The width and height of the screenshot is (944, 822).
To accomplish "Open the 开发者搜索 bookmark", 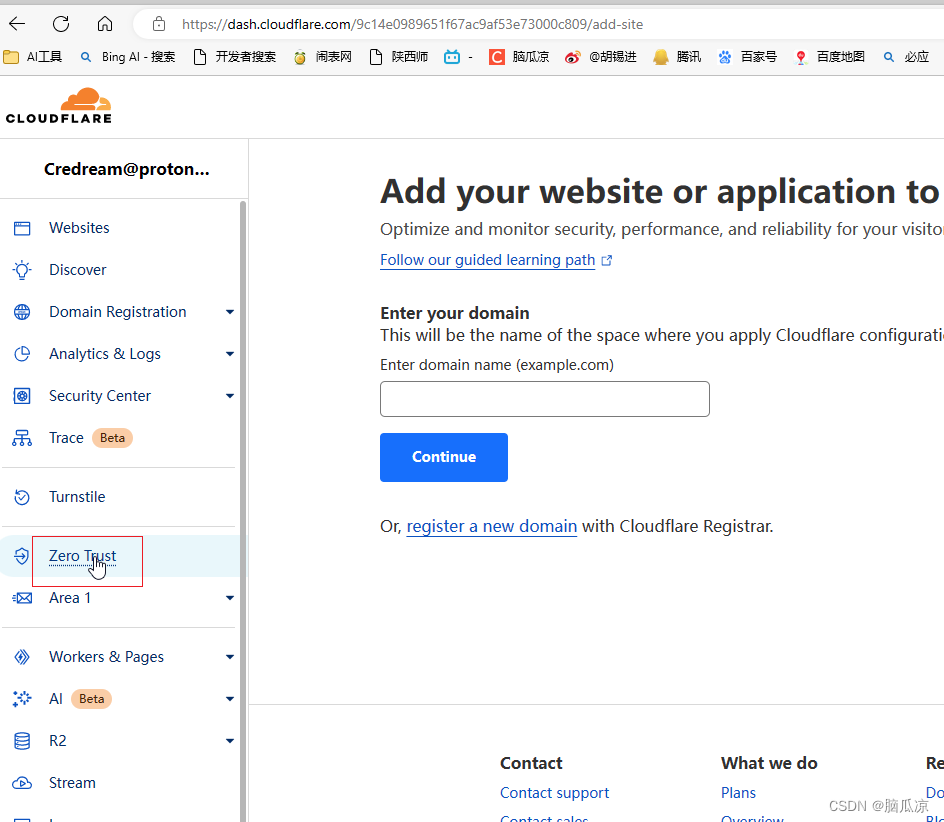I will coord(235,57).
